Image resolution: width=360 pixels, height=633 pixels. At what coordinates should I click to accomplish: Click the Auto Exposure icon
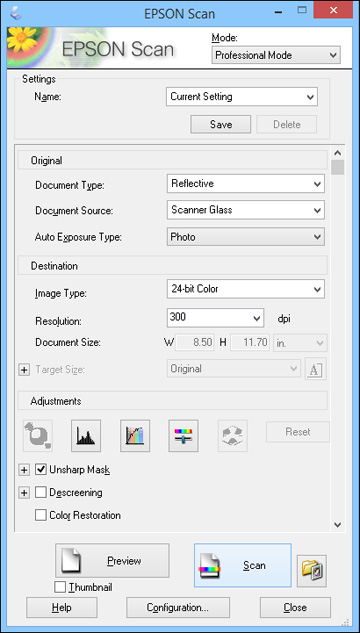pos(38,436)
